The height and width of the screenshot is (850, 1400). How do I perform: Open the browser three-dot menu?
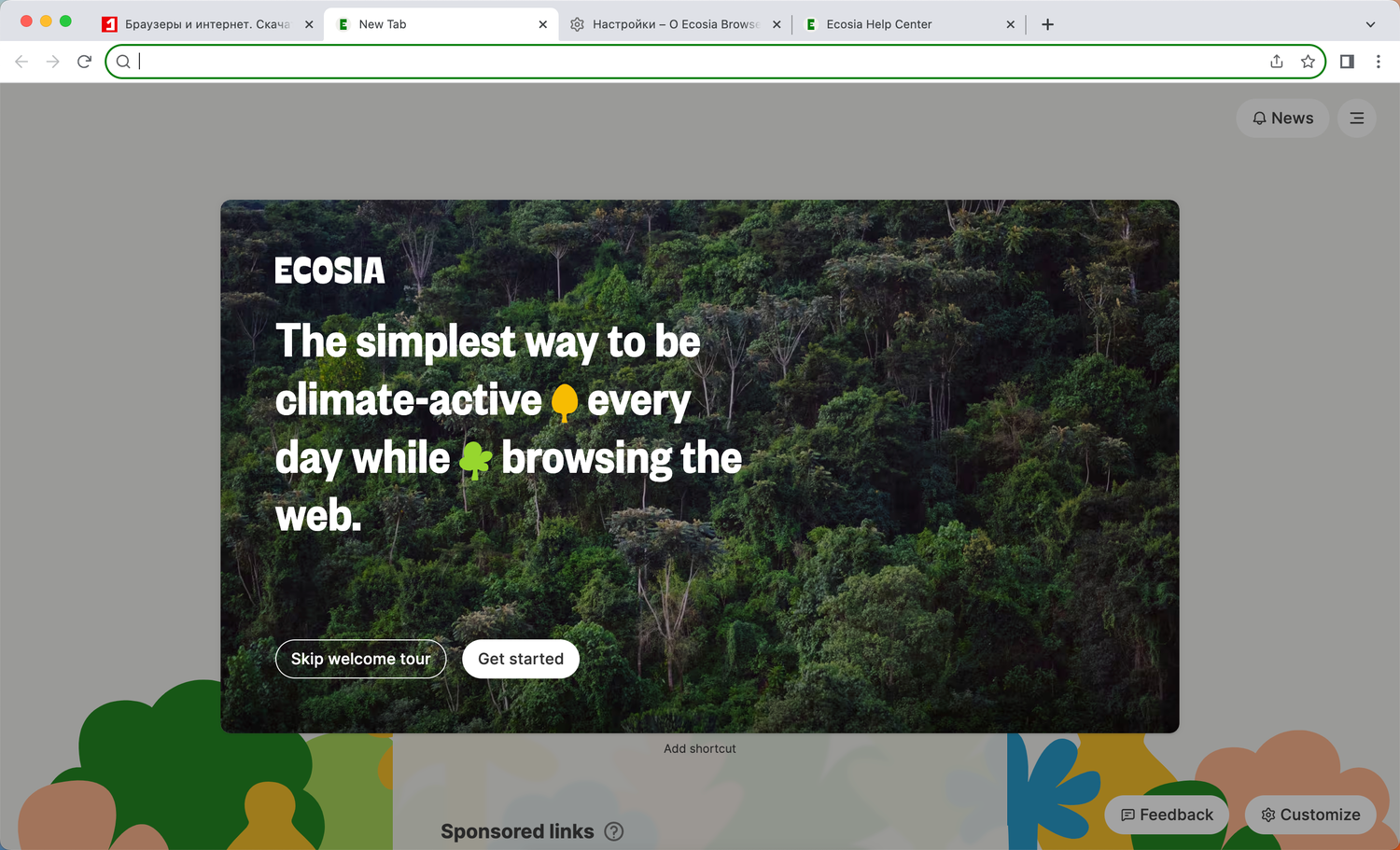1378,62
